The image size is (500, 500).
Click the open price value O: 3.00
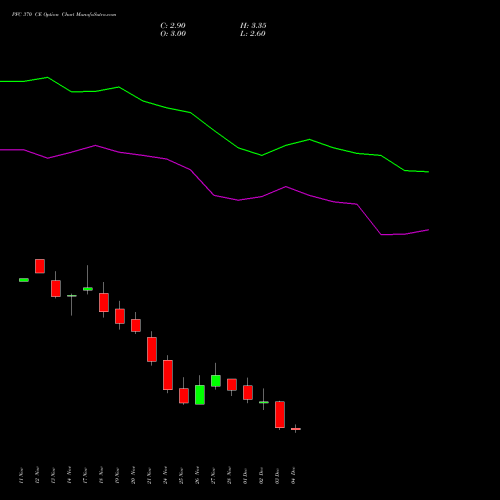coord(173,34)
